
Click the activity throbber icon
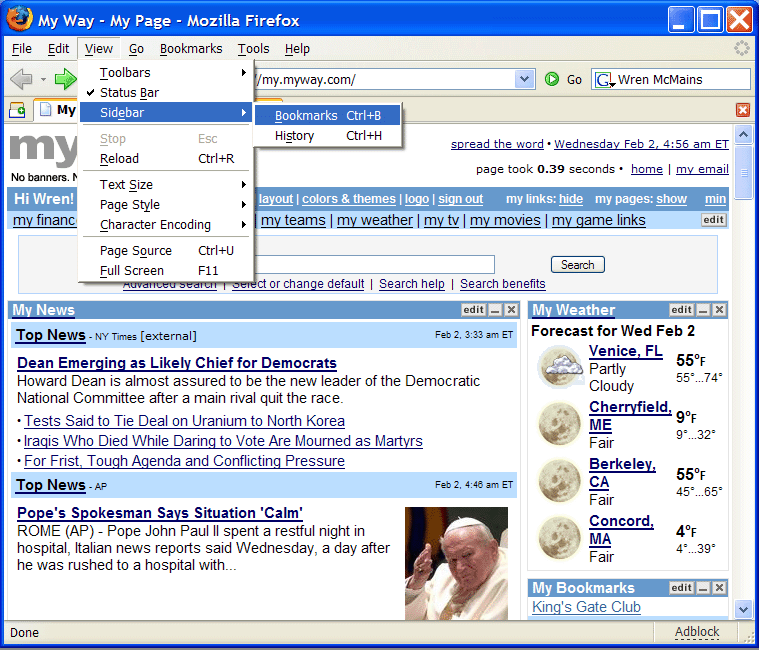click(742, 48)
